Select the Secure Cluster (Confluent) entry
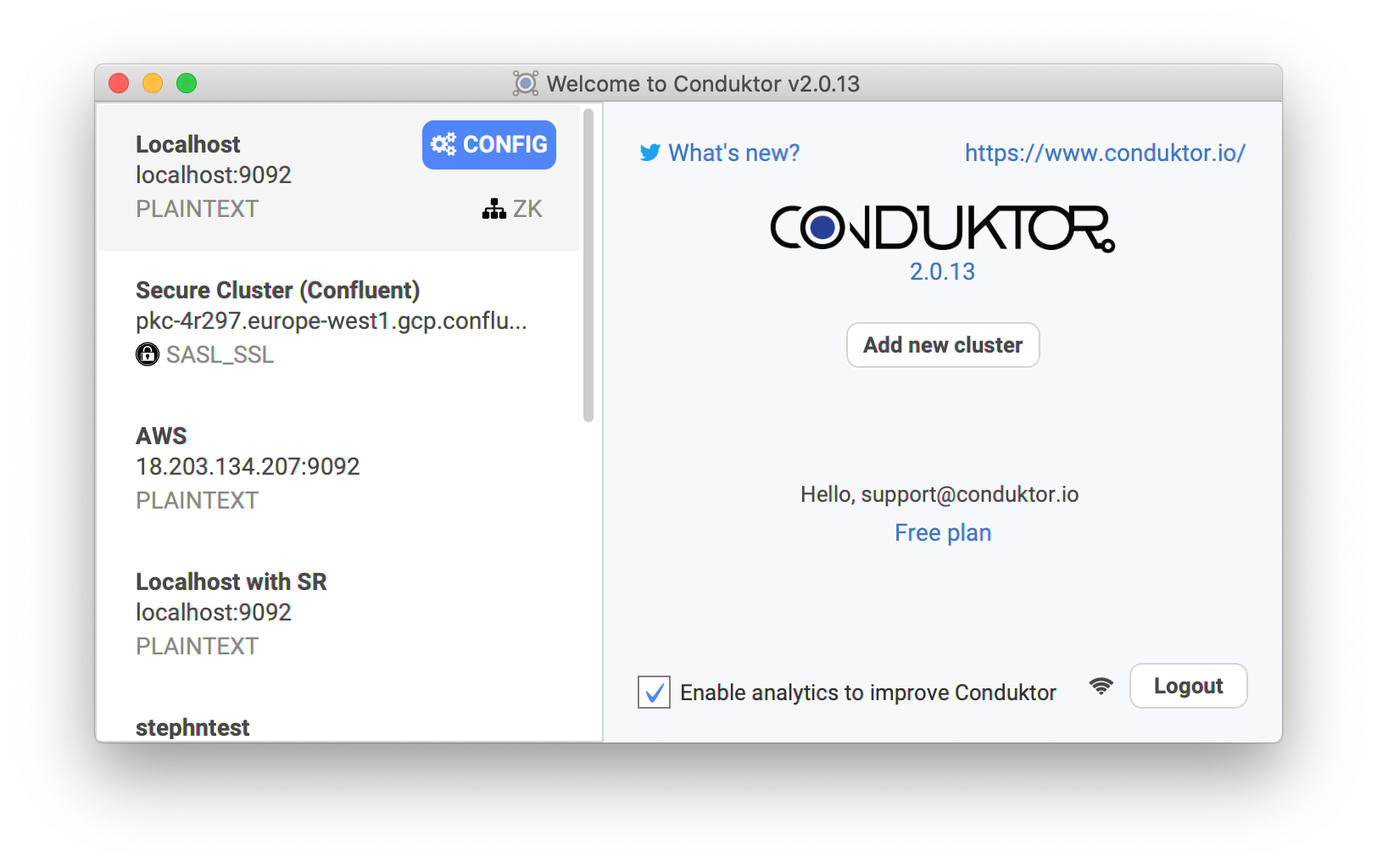This screenshot has width=1377, height=868. pos(339,324)
